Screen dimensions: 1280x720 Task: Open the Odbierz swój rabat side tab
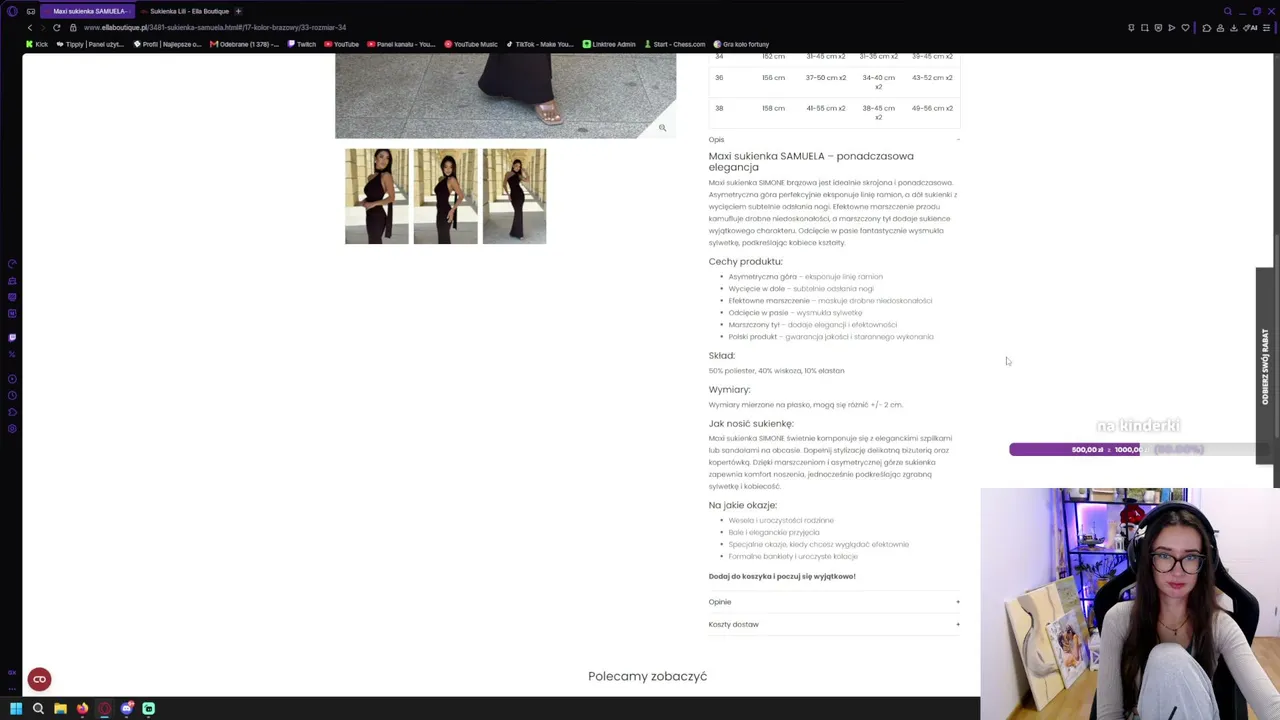[1266, 366]
